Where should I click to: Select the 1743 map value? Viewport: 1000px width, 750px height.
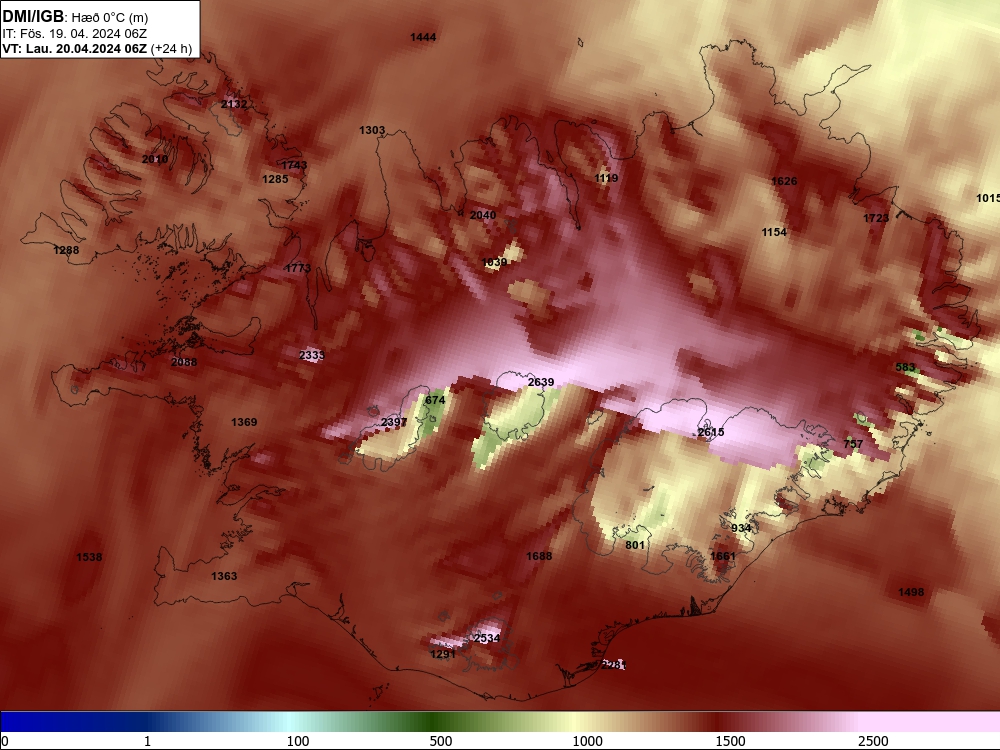tap(294, 165)
